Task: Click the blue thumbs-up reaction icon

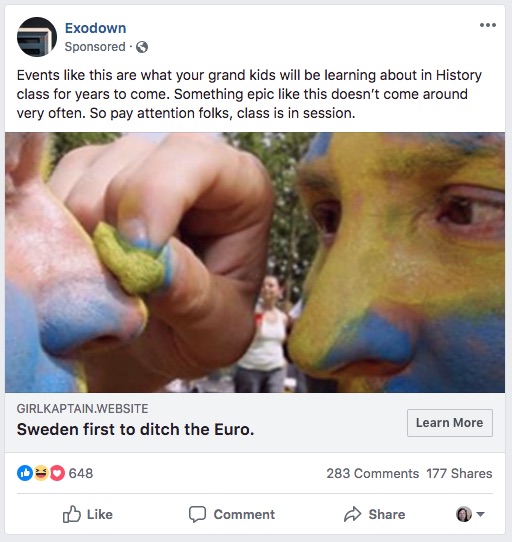Action: coord(25,473)
